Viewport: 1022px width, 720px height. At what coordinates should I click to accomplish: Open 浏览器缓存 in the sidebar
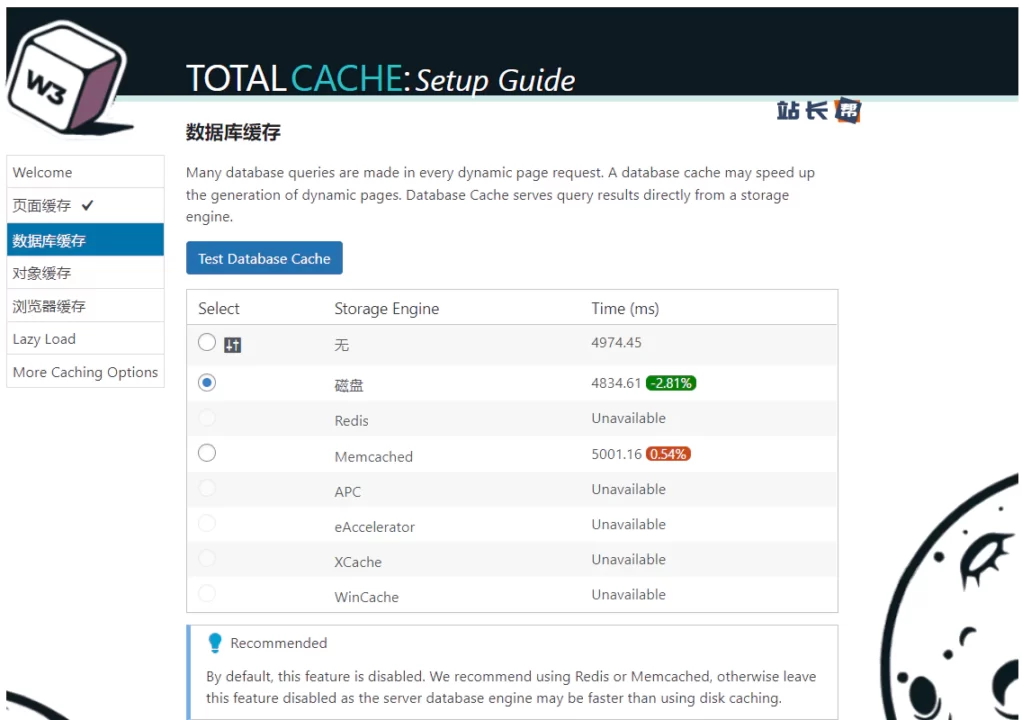tap(49, 306)
